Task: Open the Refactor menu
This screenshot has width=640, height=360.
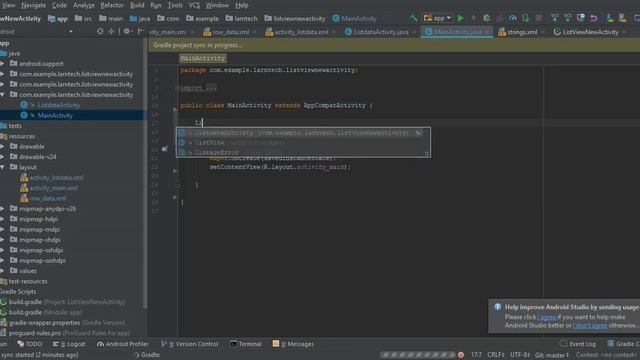Action: pos(112,5)
